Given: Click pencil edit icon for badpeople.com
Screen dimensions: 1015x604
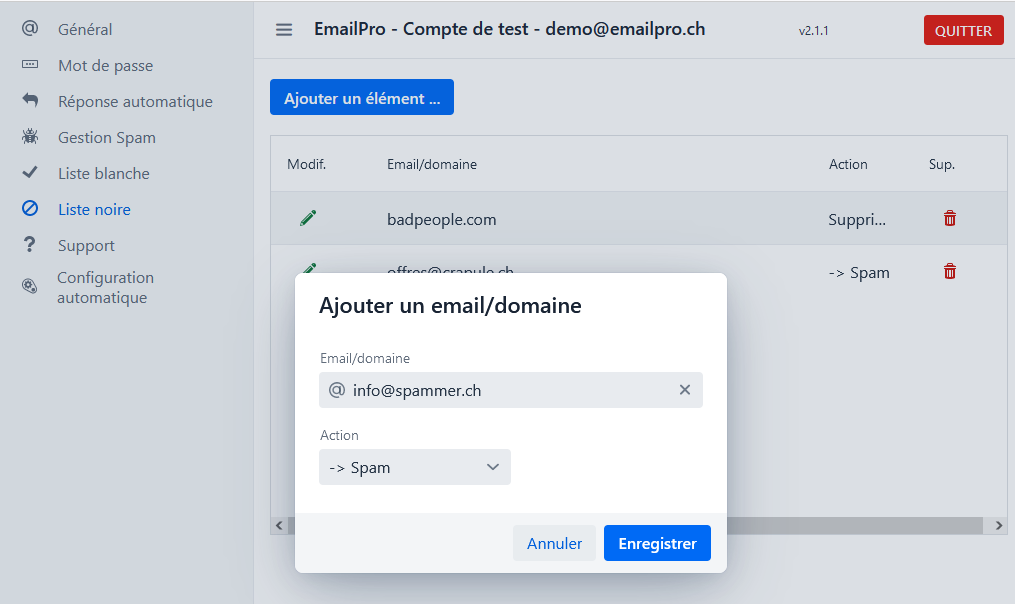Looking at the screenshot, I should (x=308, y=218).
